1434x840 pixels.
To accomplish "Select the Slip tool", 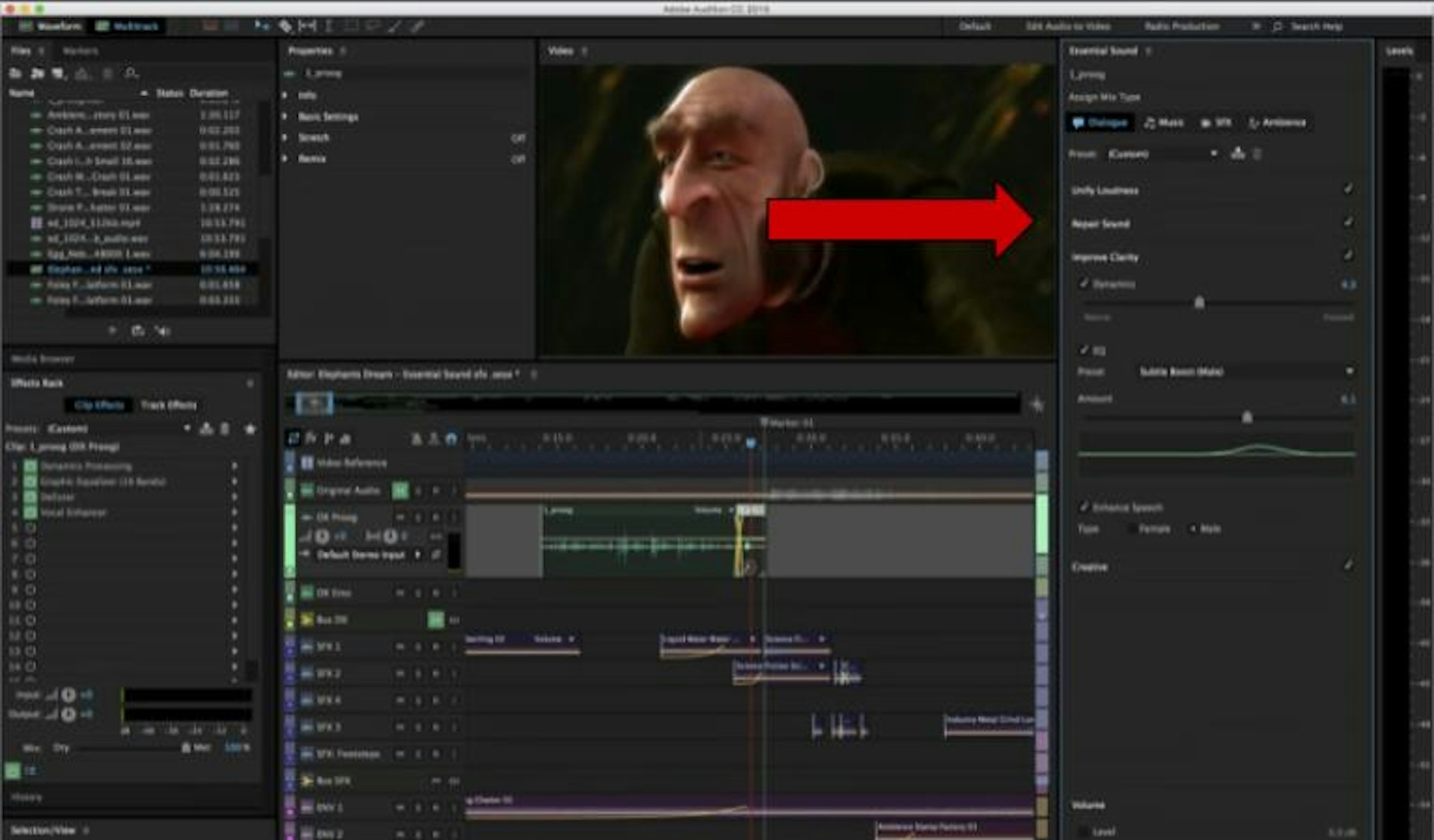I will click(x=307, y=26).
